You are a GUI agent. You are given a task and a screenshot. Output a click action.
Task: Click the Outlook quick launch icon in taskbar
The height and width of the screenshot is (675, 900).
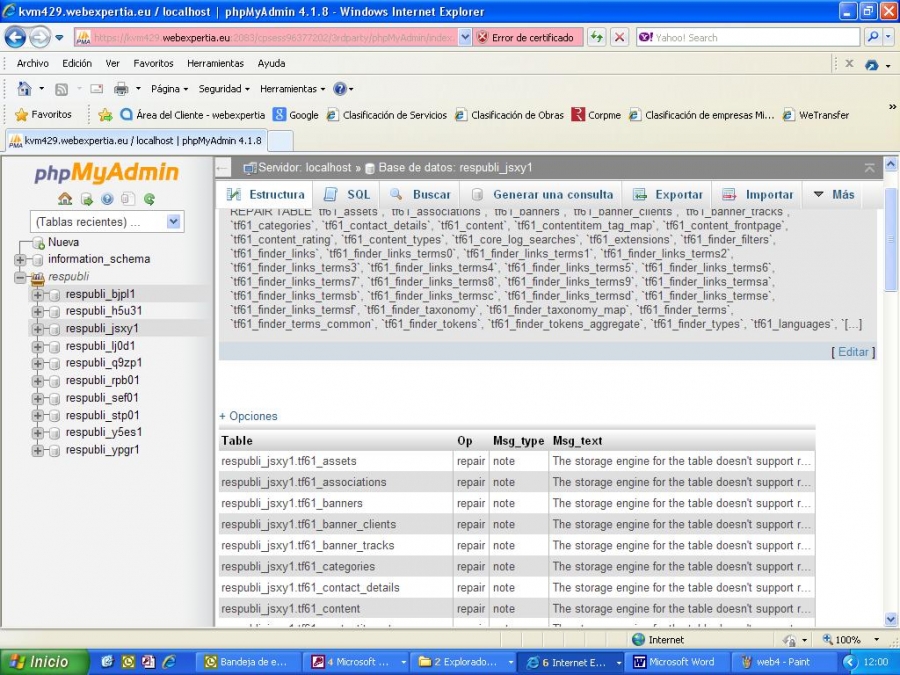click(127, 662)
